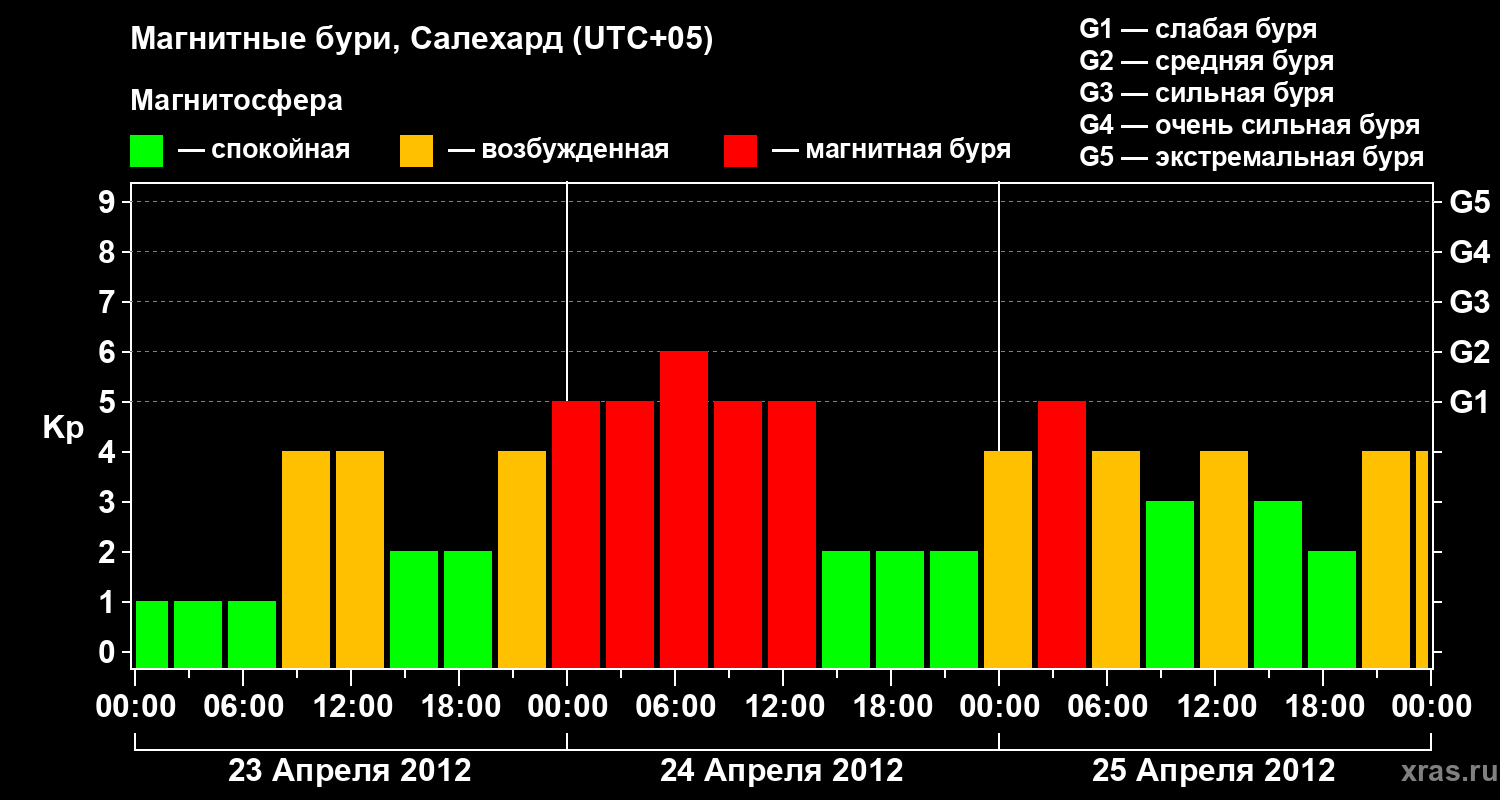Click the only red bar on 25 Апреля

[x=1062, y=535]
